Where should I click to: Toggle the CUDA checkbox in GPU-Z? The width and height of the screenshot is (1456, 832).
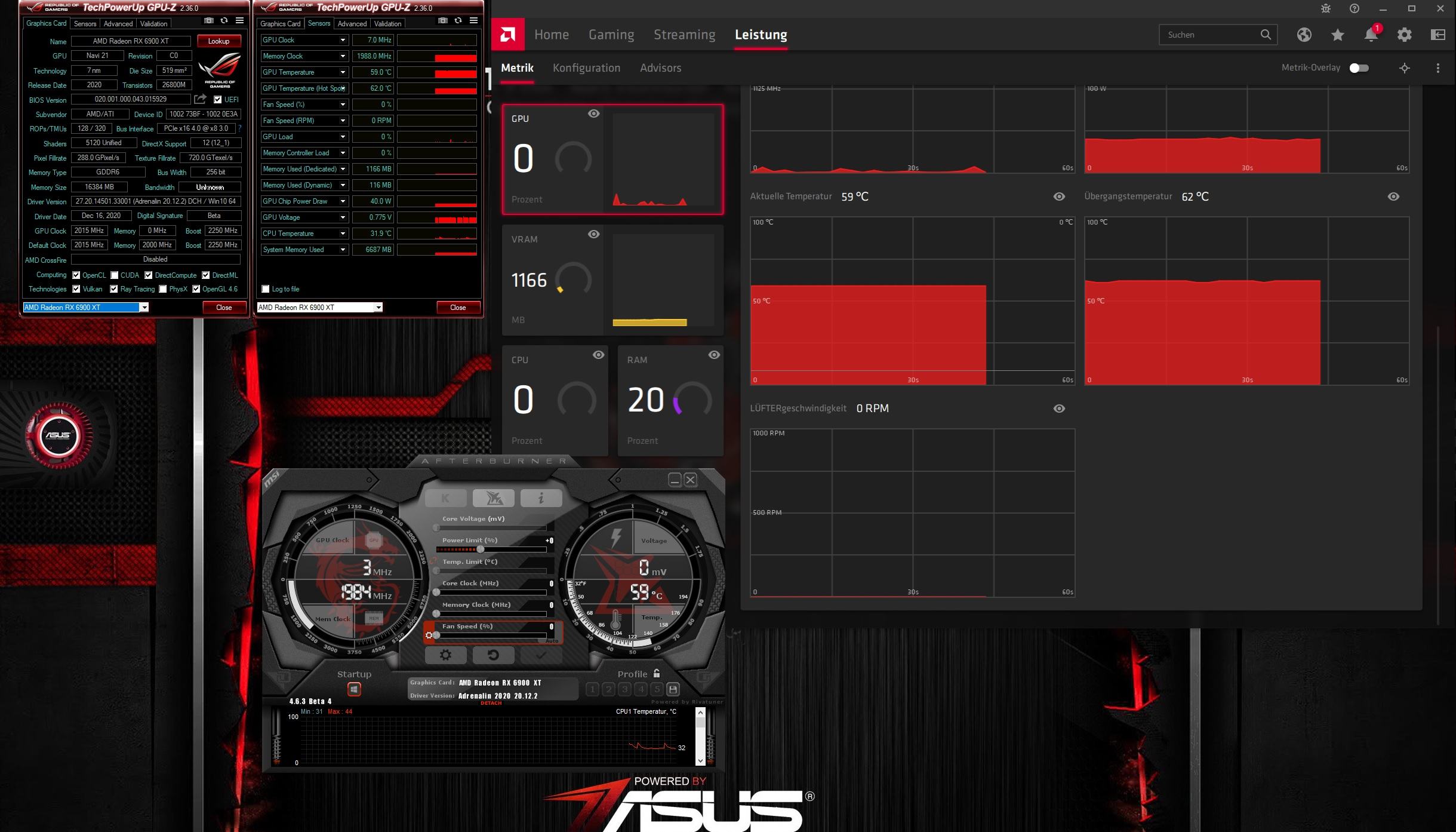114,275
